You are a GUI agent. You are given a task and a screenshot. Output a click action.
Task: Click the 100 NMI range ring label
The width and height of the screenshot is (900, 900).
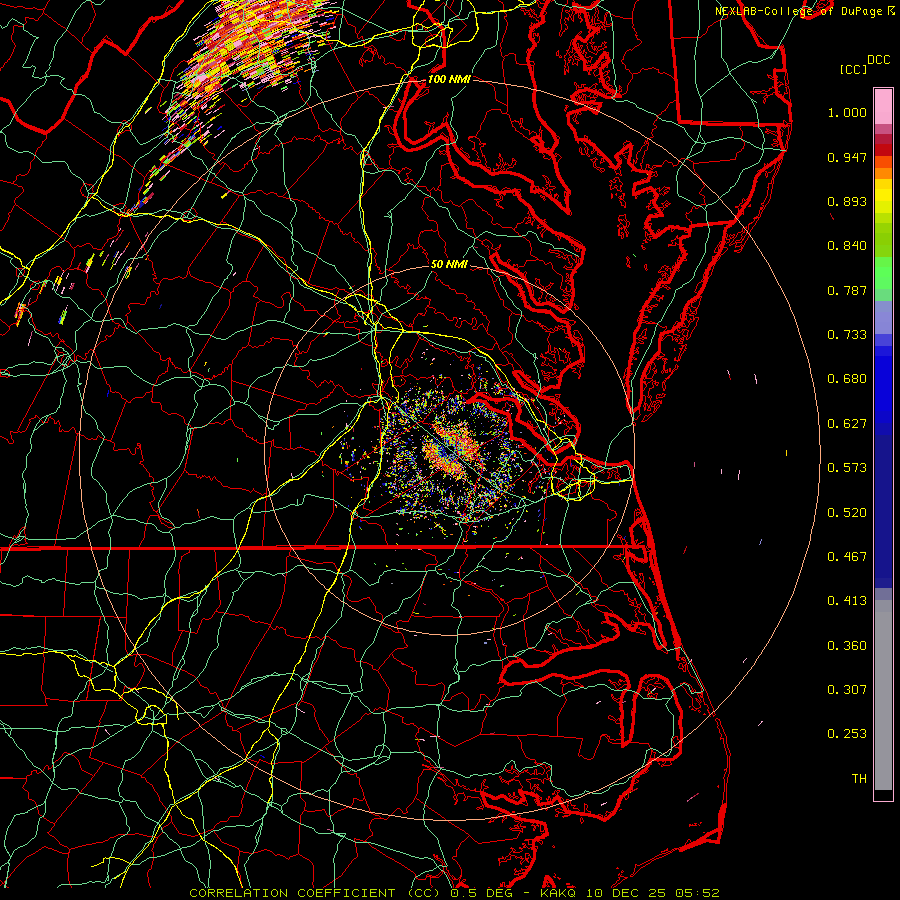tap(449, 79)
